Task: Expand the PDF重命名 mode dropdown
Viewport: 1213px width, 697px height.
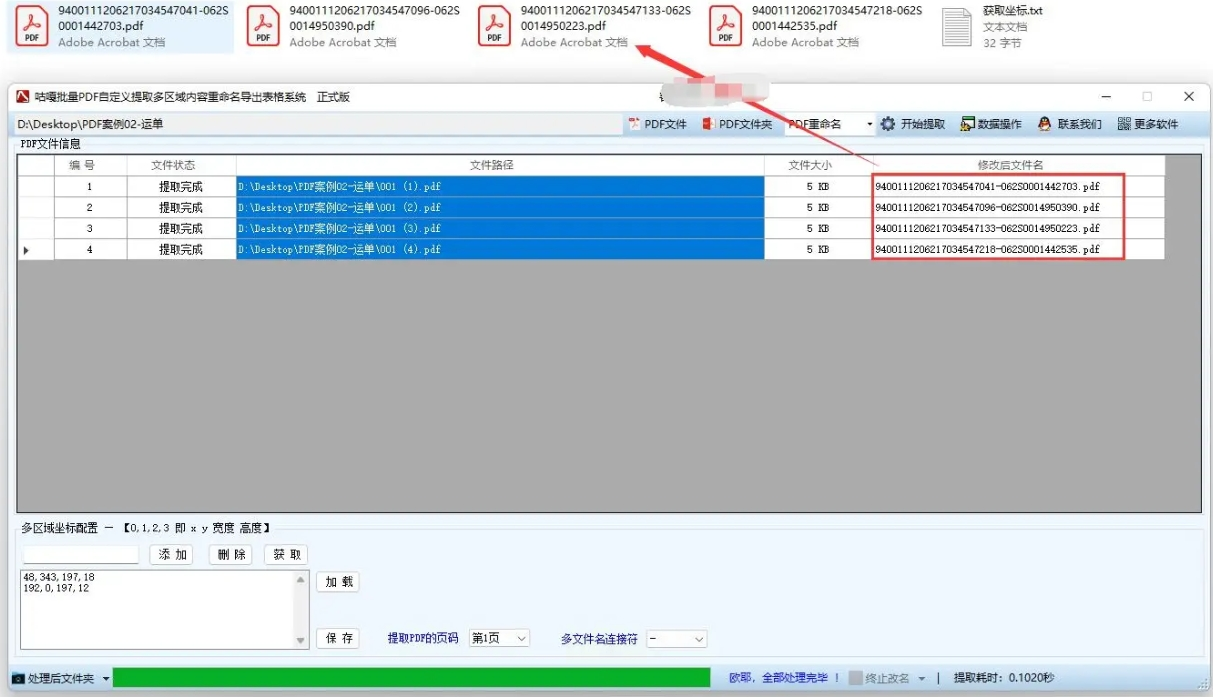Action: click(x=869, y=125)
